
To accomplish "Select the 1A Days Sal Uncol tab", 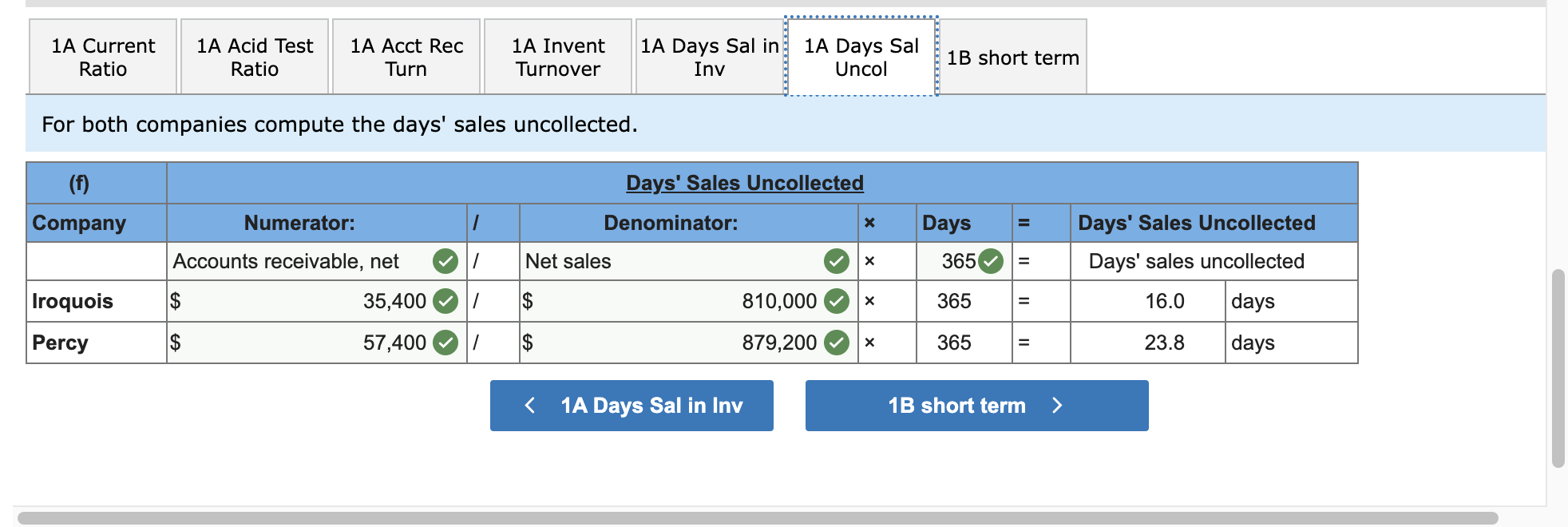I will coord(861,57).
